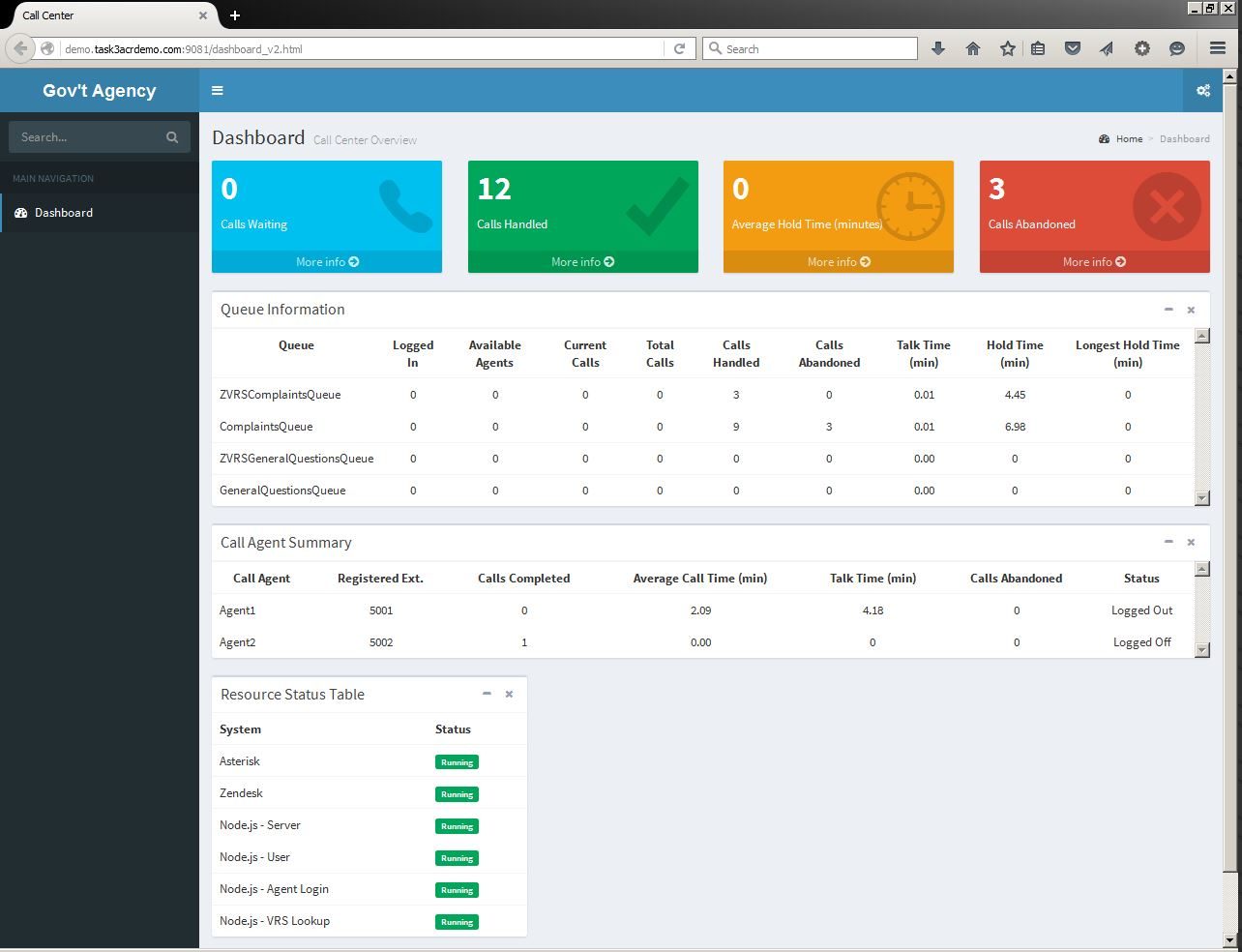Image resolution: width=1242 pixels, height=952 pixels.
Task: Click the checkmark icon on Calls Handled card
Action: [657, 206]
